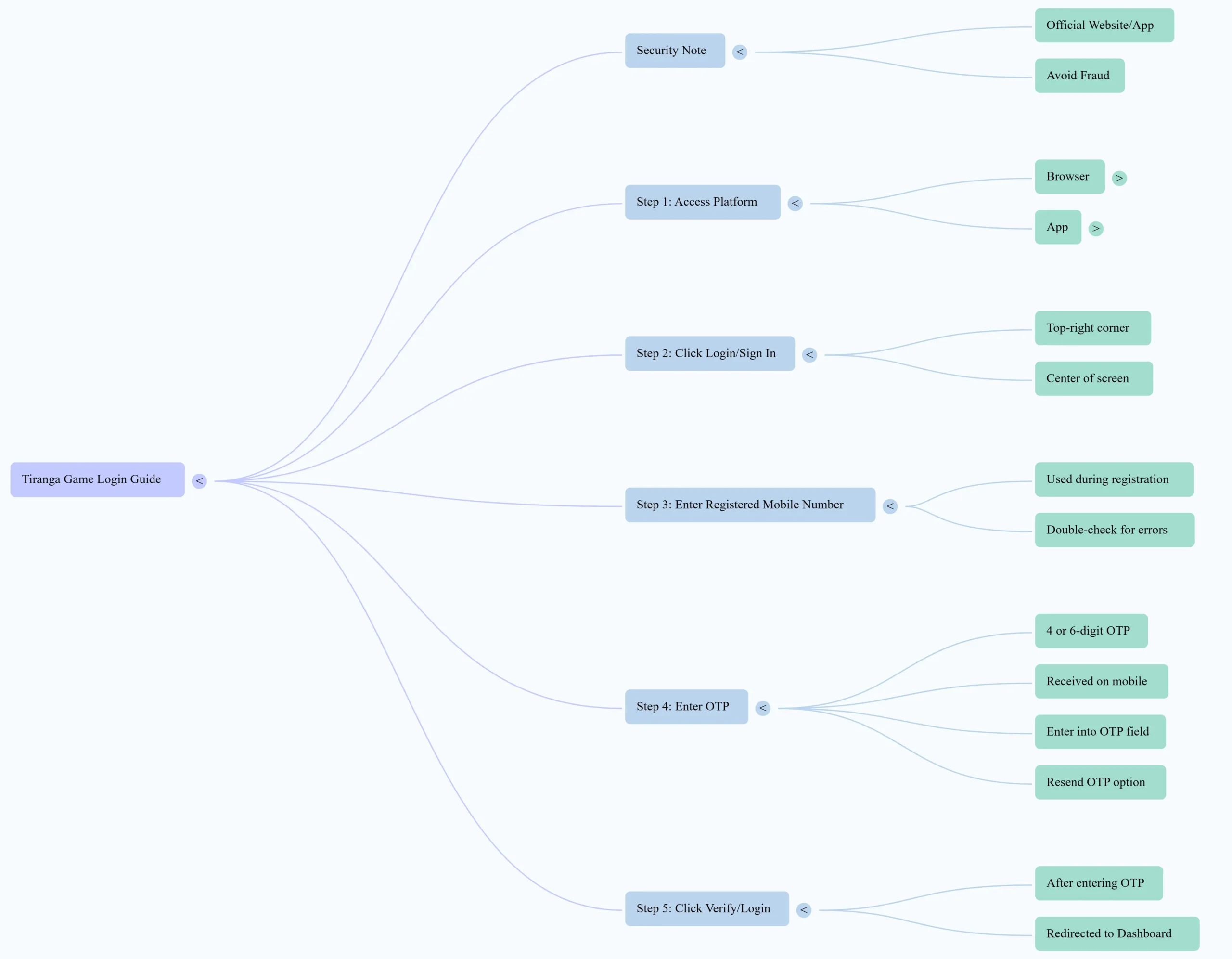This screenshot has width=1232, height=959.
Task: Expand the App node
Action: [x=1095, y=229]
